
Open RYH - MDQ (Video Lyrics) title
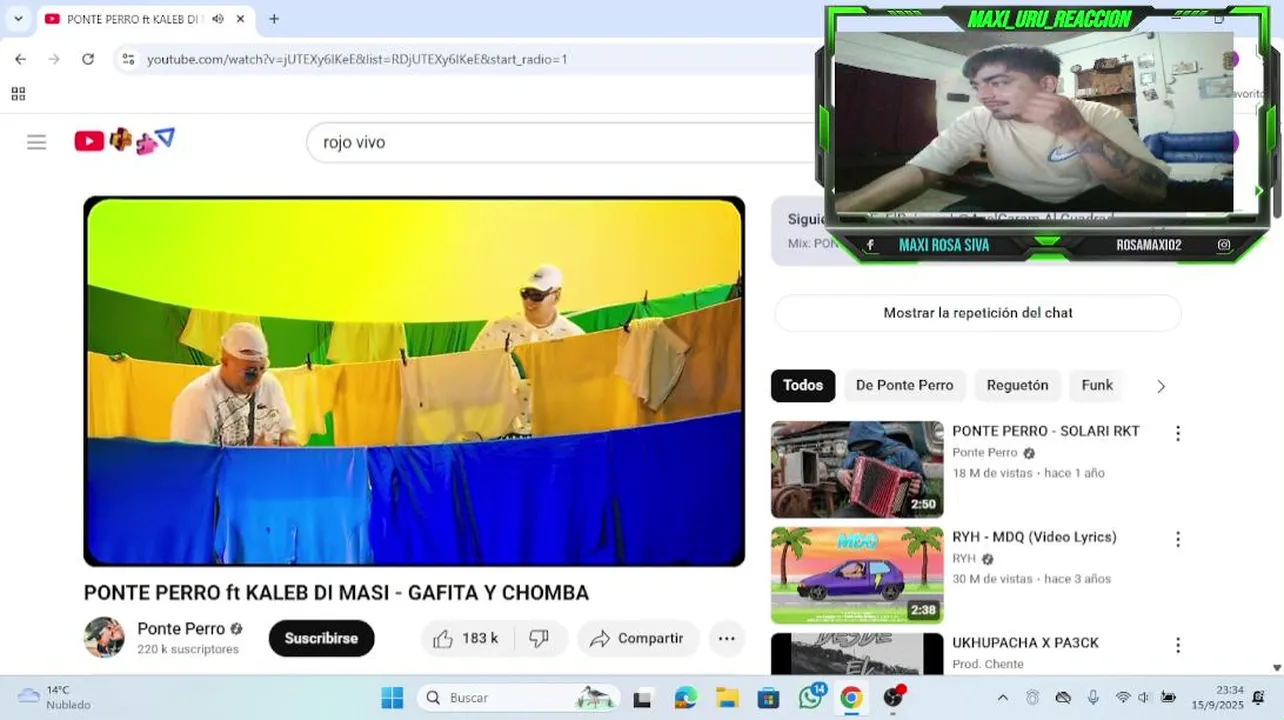tap(1034, 537)
